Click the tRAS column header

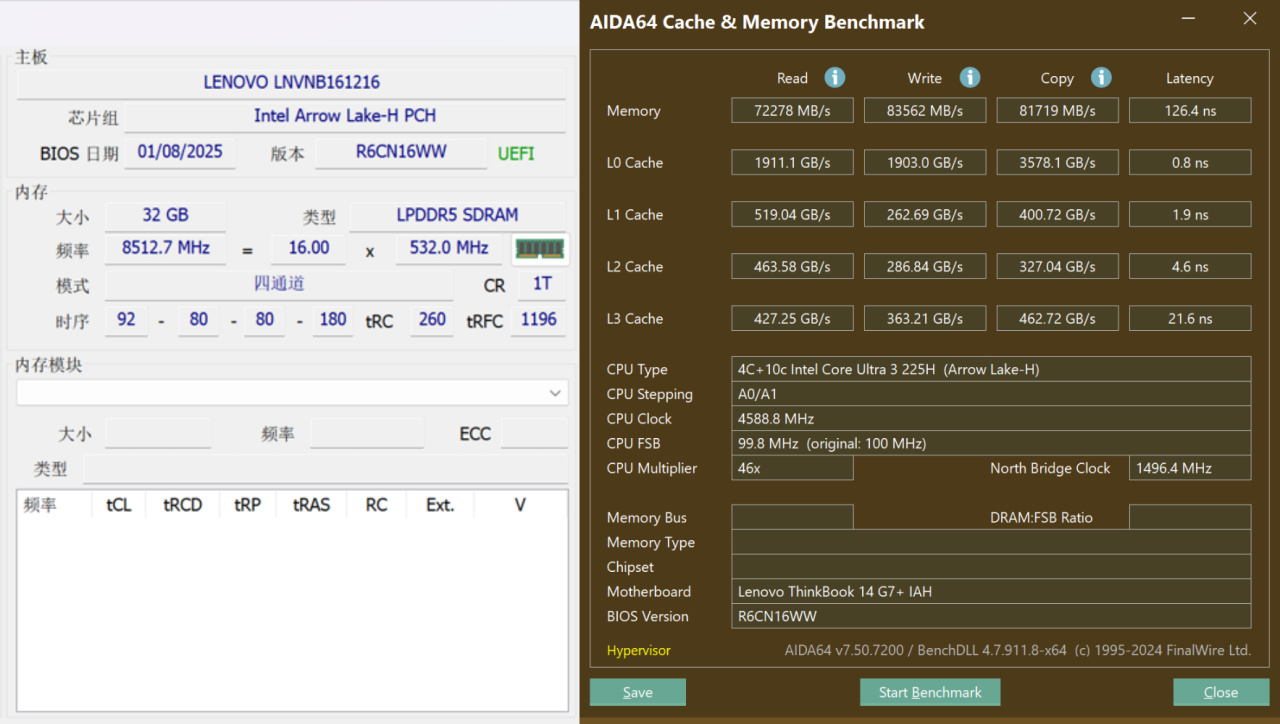click(311, 505)
